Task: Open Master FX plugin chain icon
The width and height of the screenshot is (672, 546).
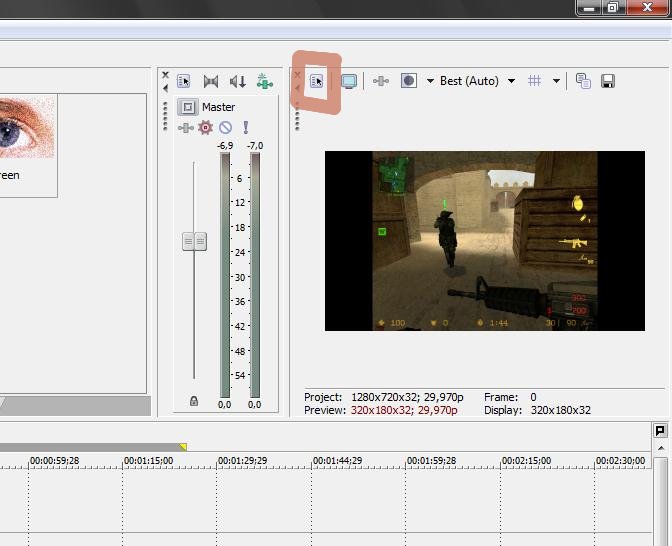Action: coord(186,128)
